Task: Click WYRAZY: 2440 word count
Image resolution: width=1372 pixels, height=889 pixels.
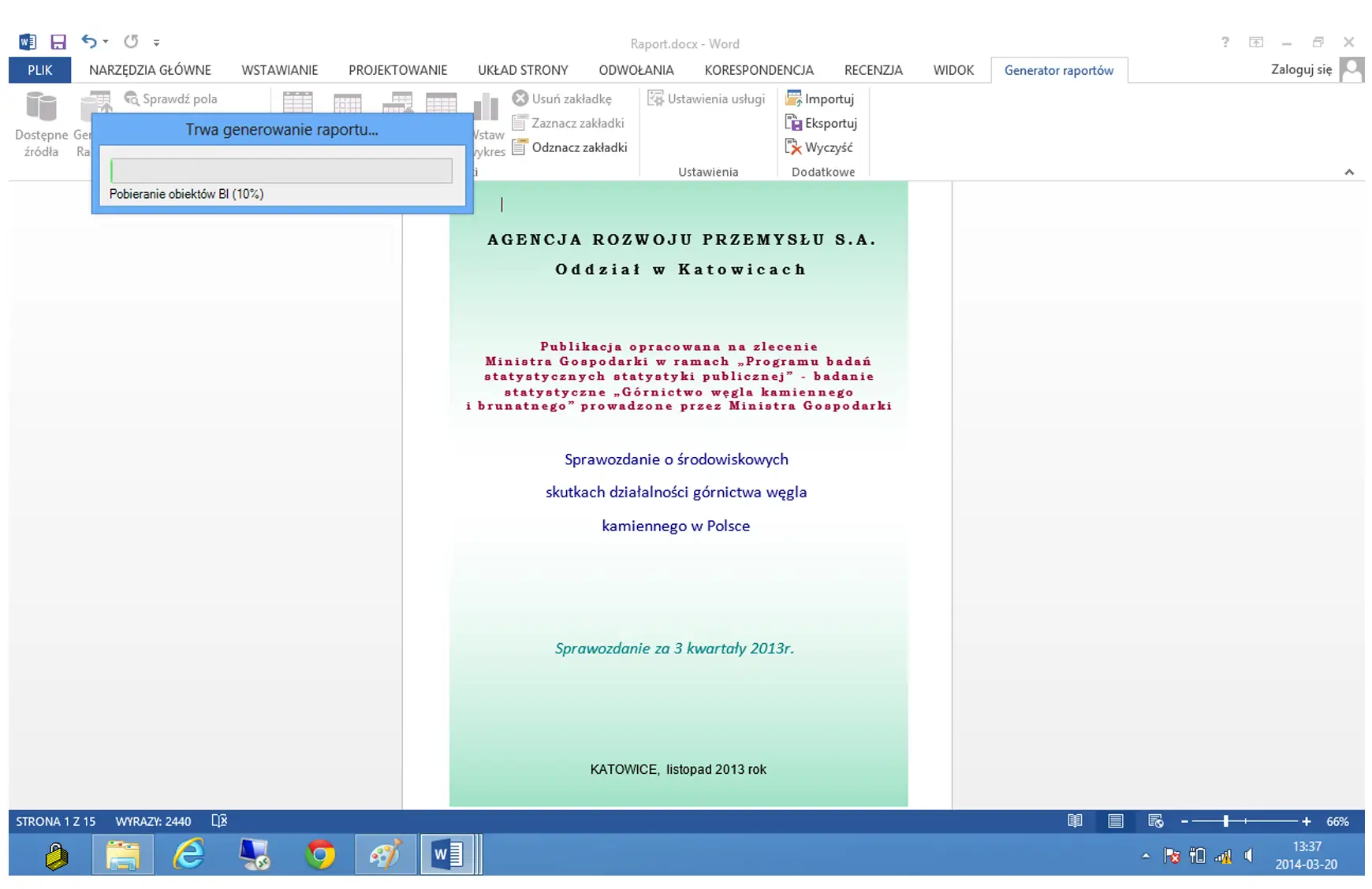Action: pos(153,821)
